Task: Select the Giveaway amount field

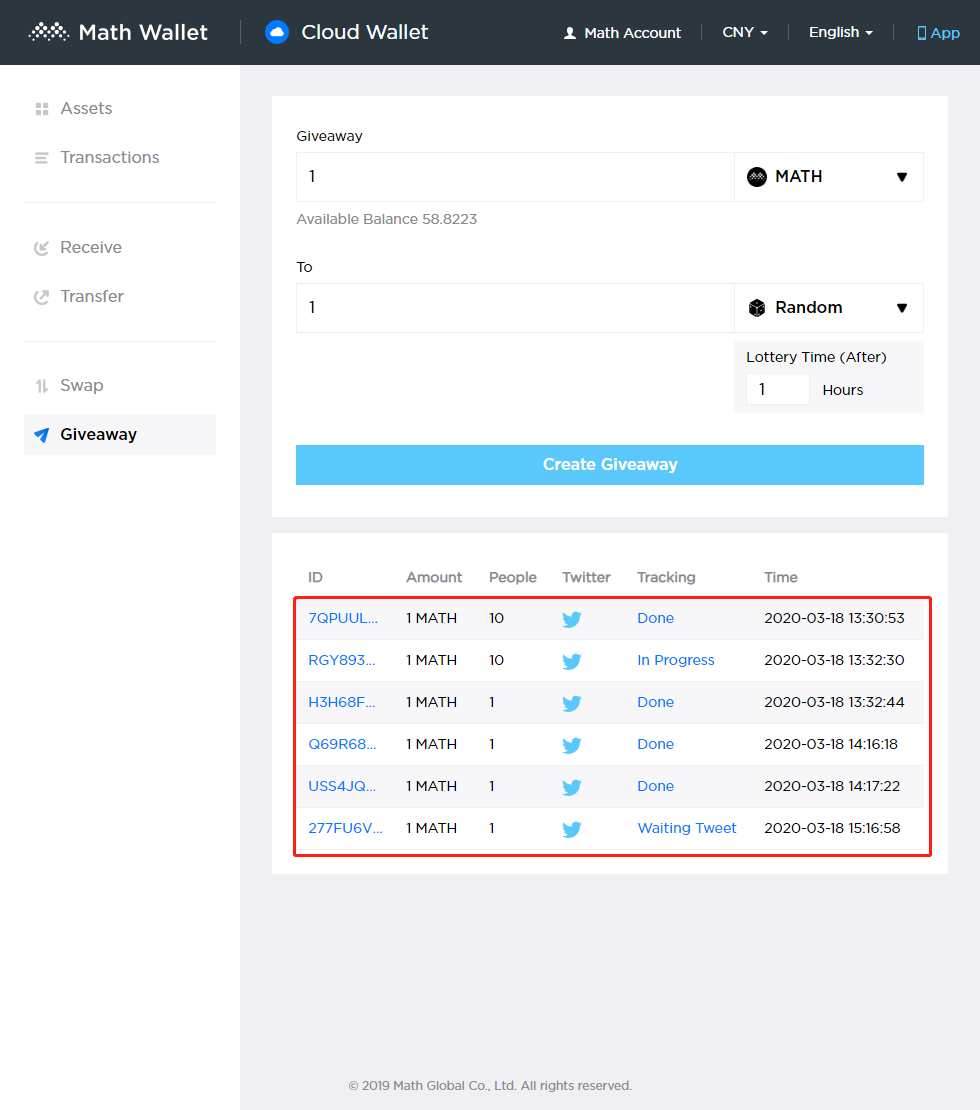Action: click(514, 176)
